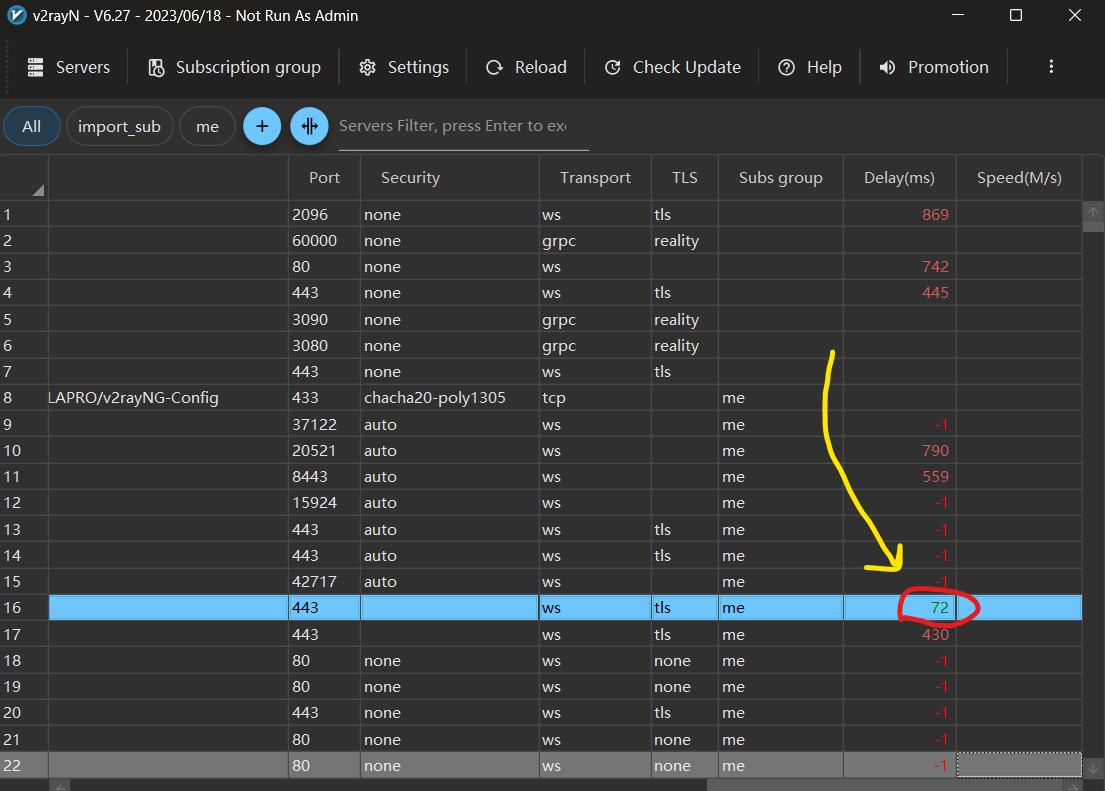Select row header number 20

(x=24, y=713)
